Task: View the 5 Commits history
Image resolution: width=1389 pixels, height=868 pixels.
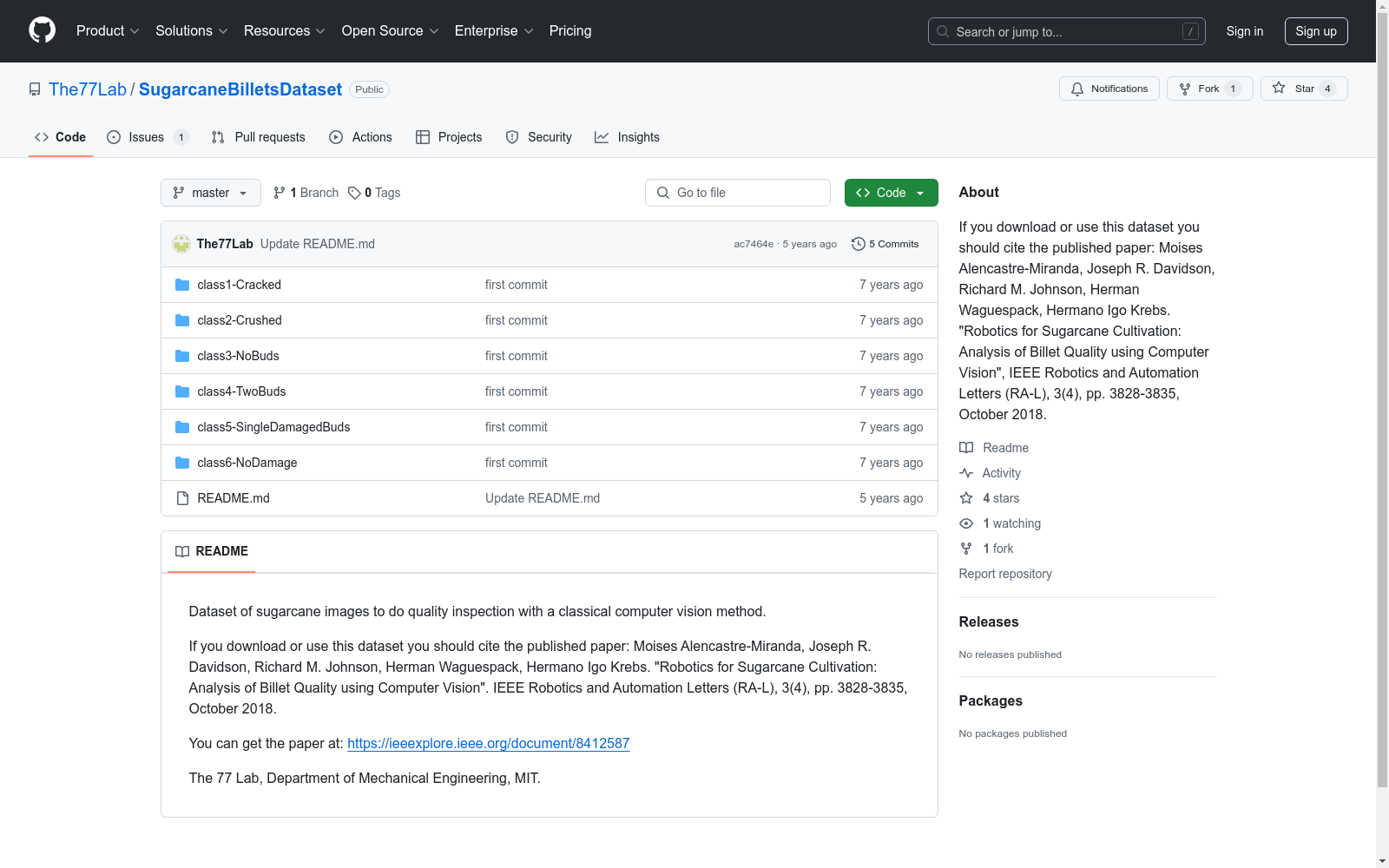Action: click(885, 244)
